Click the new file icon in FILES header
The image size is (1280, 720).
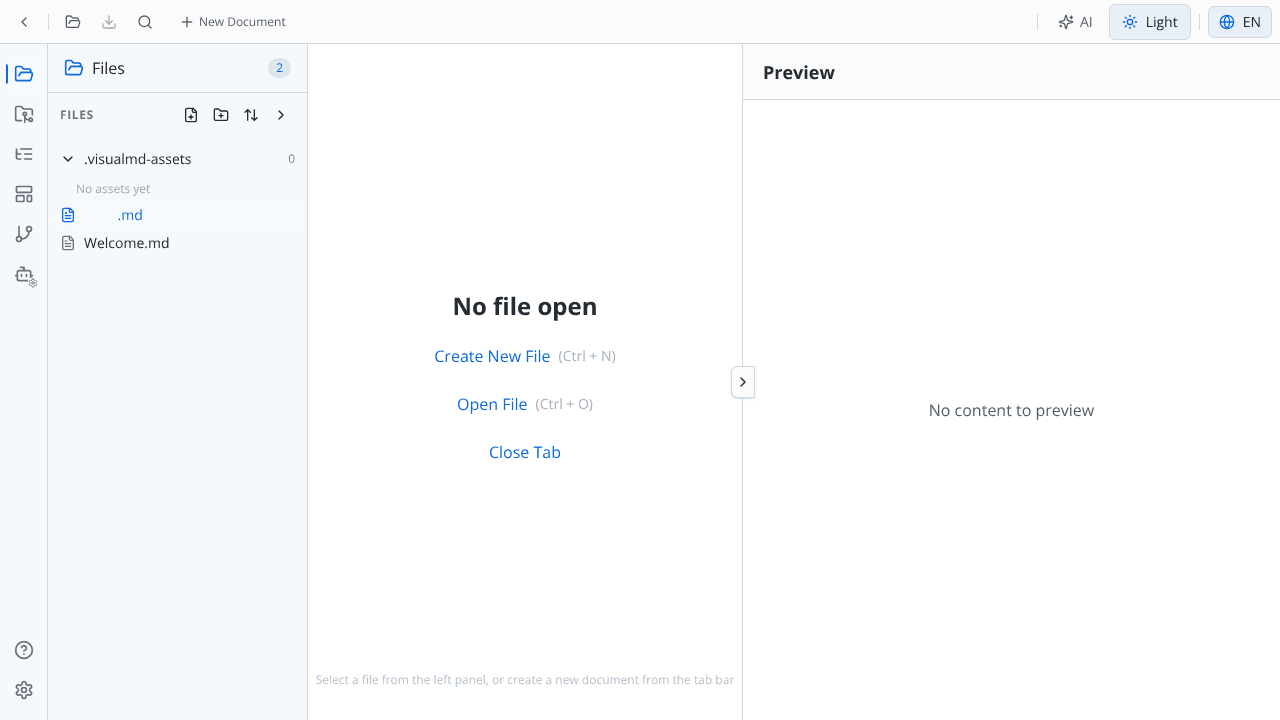pos(191,115)
